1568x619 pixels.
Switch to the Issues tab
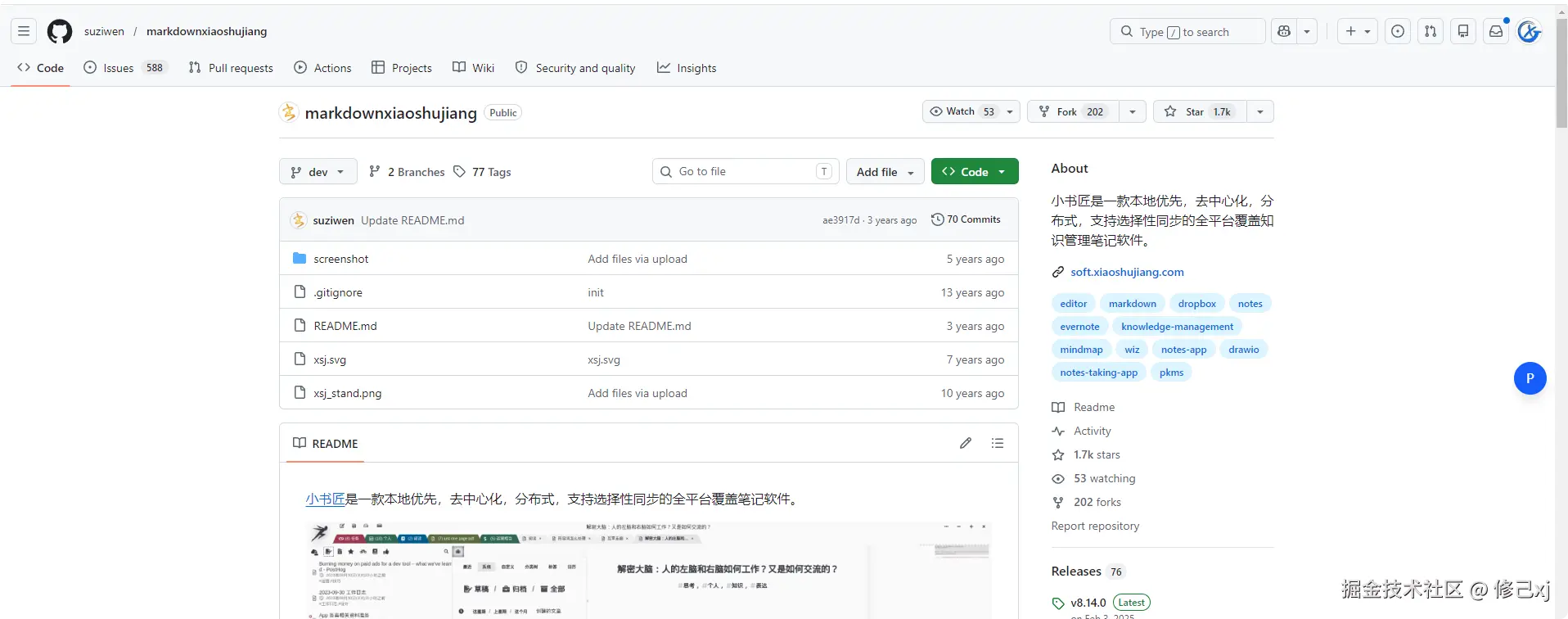(125, 68)
